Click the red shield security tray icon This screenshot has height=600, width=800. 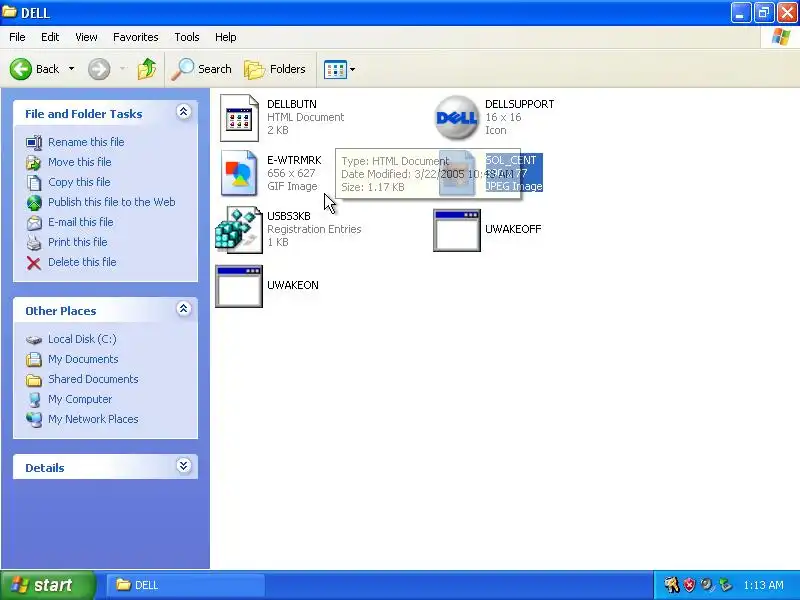pyautogui.click(x=690, y=585)
